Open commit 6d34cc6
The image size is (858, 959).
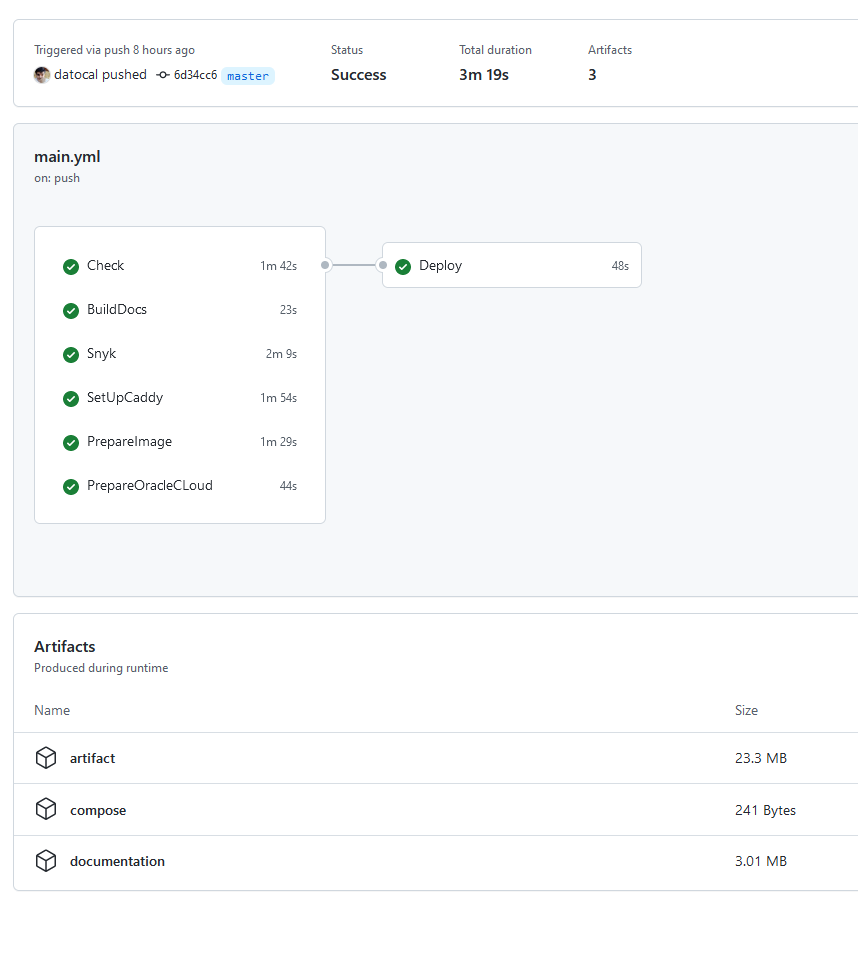pos(195,75)
